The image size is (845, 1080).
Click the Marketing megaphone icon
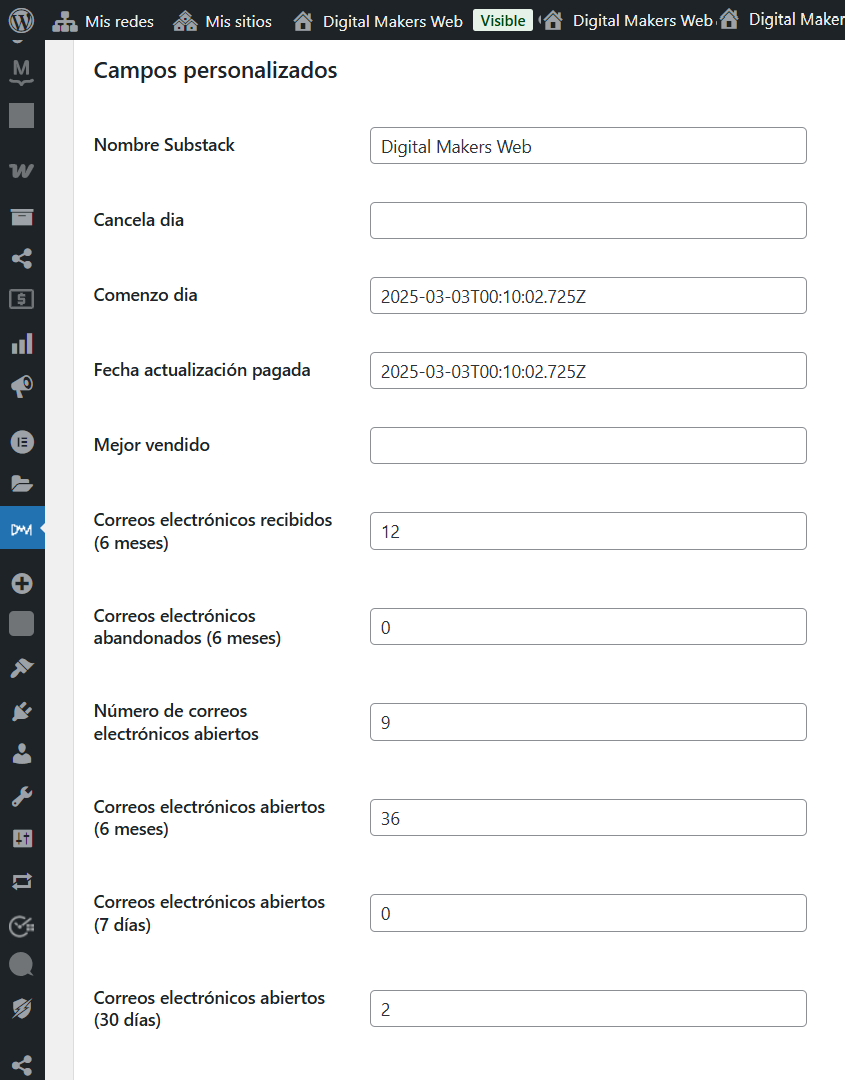22,387
